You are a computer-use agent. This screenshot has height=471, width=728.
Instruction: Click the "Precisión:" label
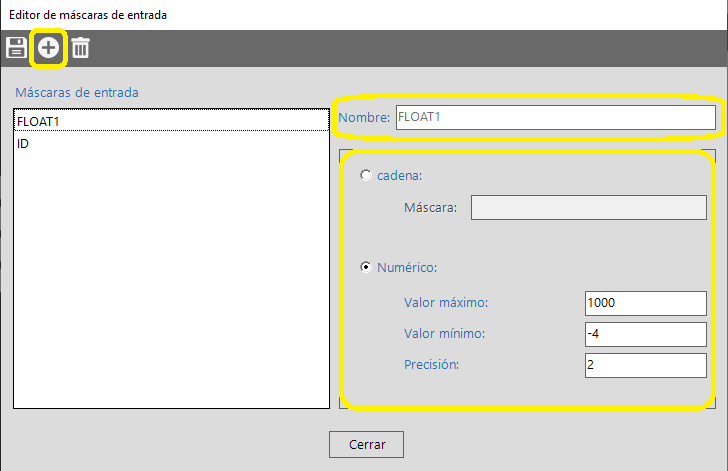(x=431, y=365)
